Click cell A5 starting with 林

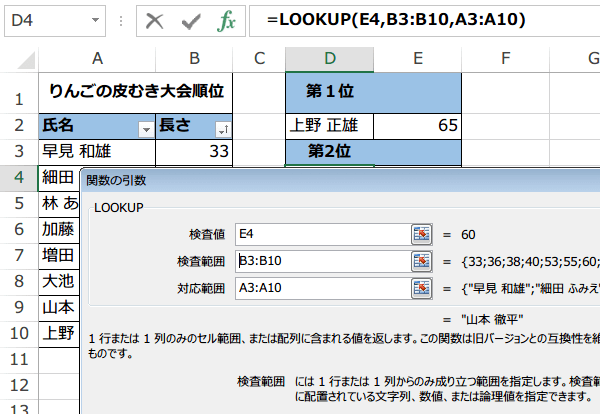coord(59,204)
